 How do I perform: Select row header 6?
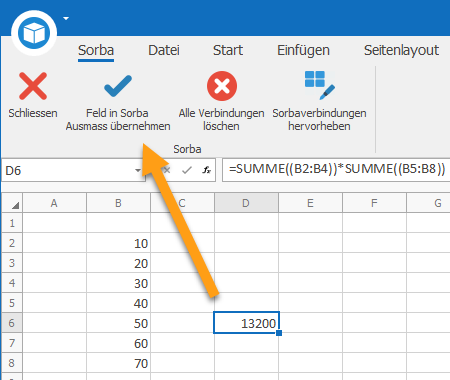[12, 323]
